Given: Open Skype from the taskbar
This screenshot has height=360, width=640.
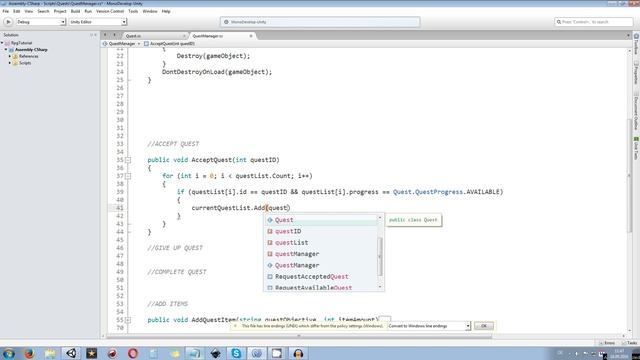Looking at the screenshot, I should pos(236,353).
